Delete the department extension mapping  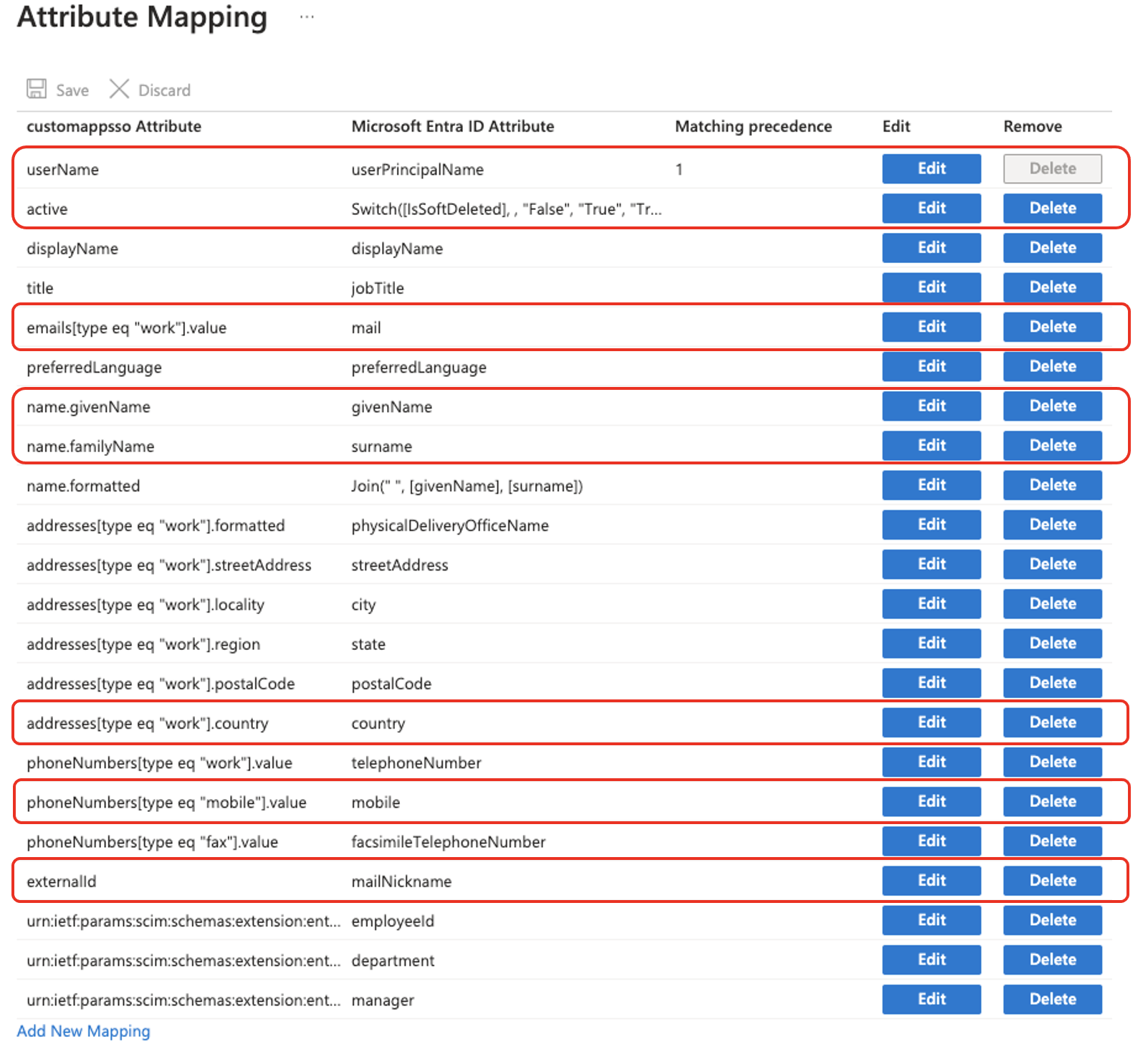click(1052, 960)
